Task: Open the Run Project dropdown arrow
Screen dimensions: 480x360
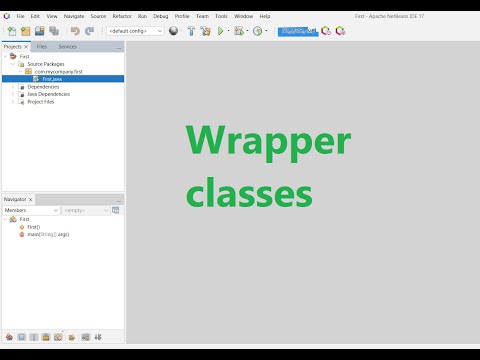Action: coord(228,31)
